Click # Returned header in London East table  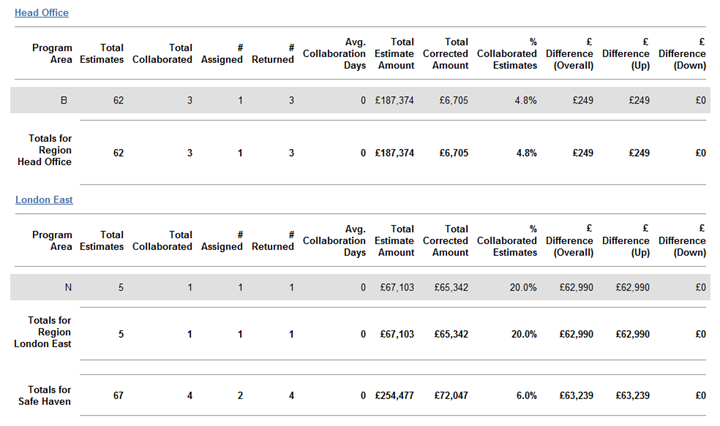pos(273,240)
